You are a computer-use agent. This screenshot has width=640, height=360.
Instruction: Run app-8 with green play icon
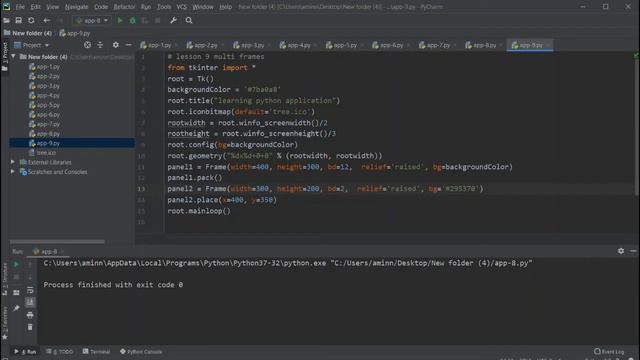coord(120,20)
